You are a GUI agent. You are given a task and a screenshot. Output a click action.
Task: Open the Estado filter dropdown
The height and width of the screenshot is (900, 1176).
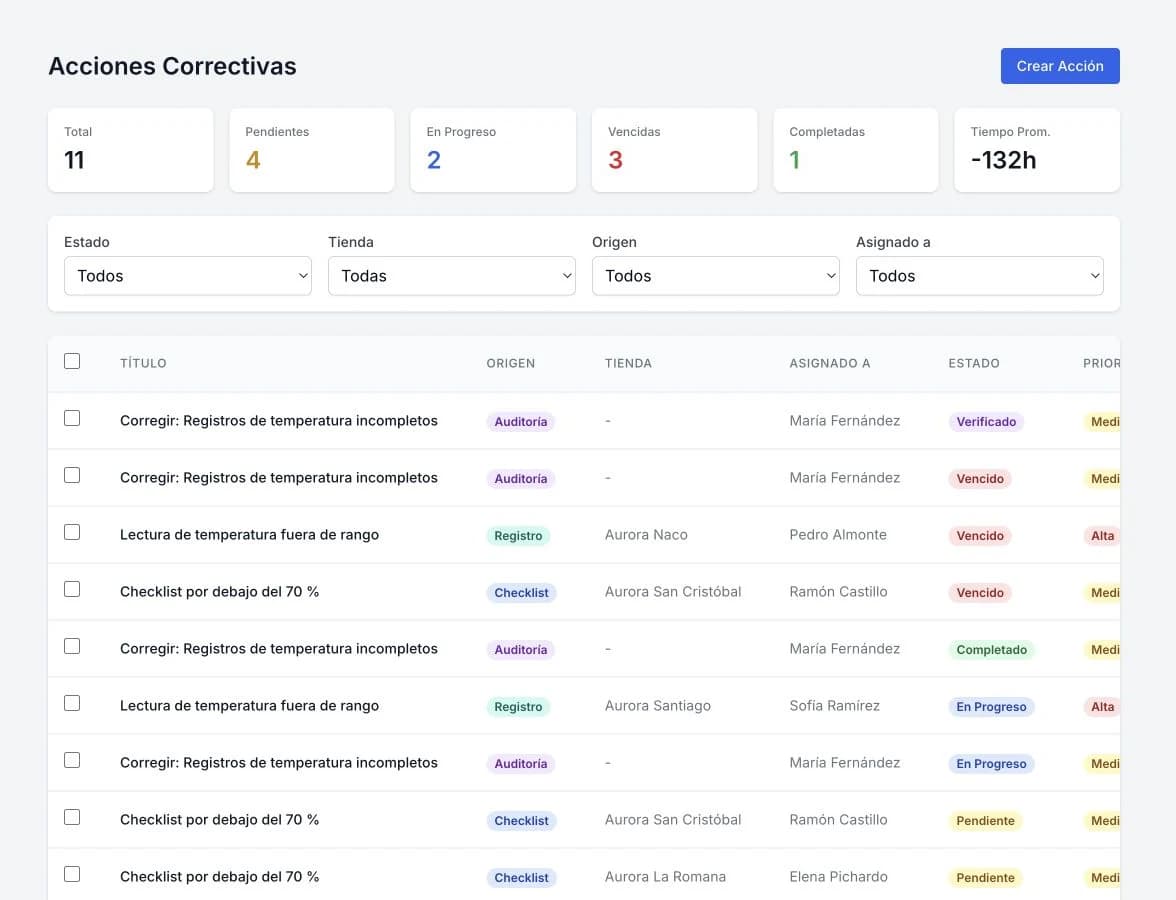[188, 276]
